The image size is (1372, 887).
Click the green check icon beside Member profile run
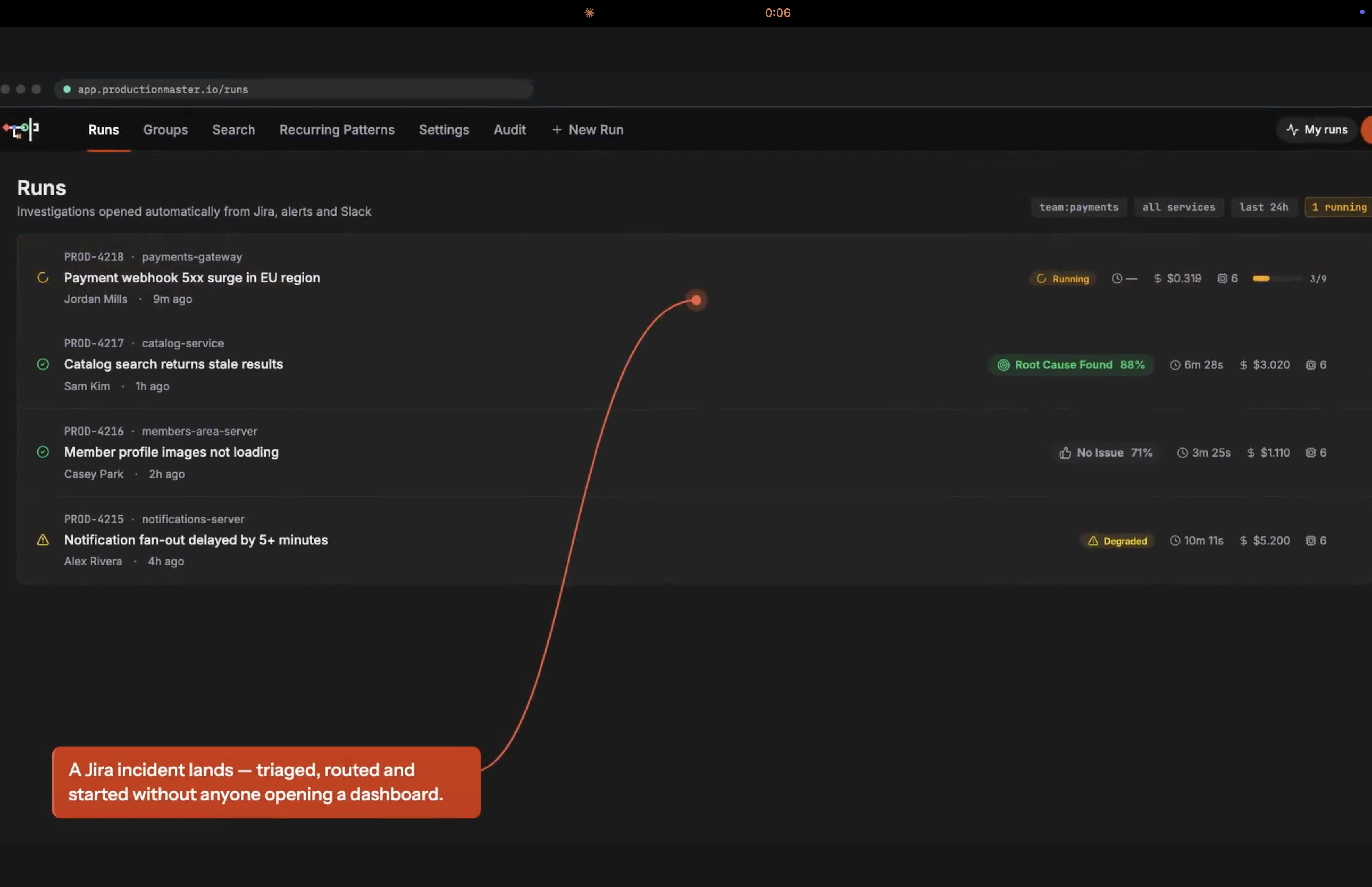point(42,452)
